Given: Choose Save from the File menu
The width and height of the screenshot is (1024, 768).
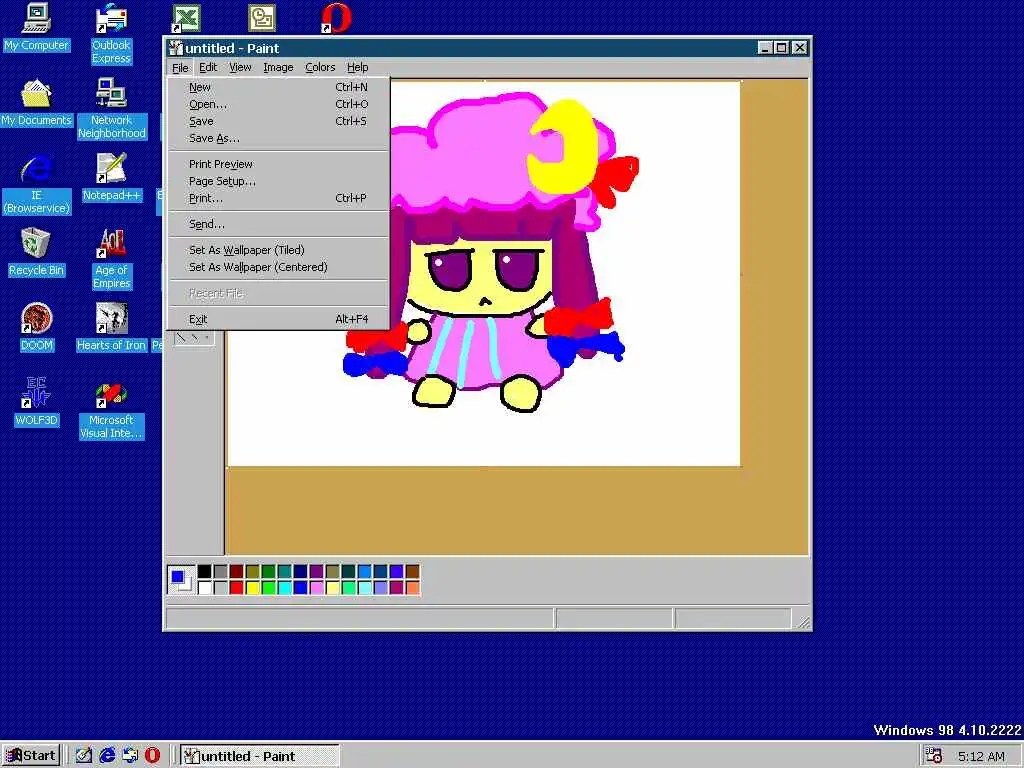Looking at the screenshot, I should [x=278, y=121].
